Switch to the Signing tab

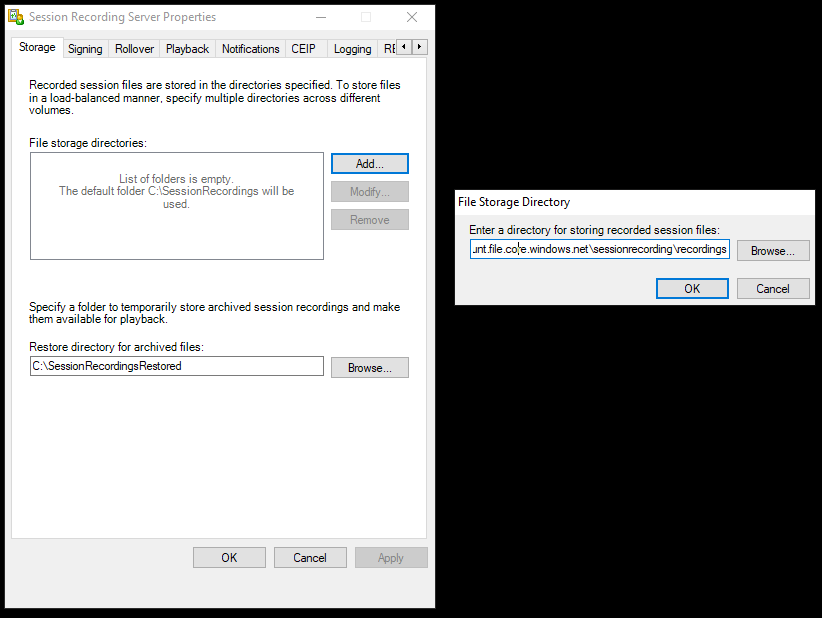tap(85, 48)
